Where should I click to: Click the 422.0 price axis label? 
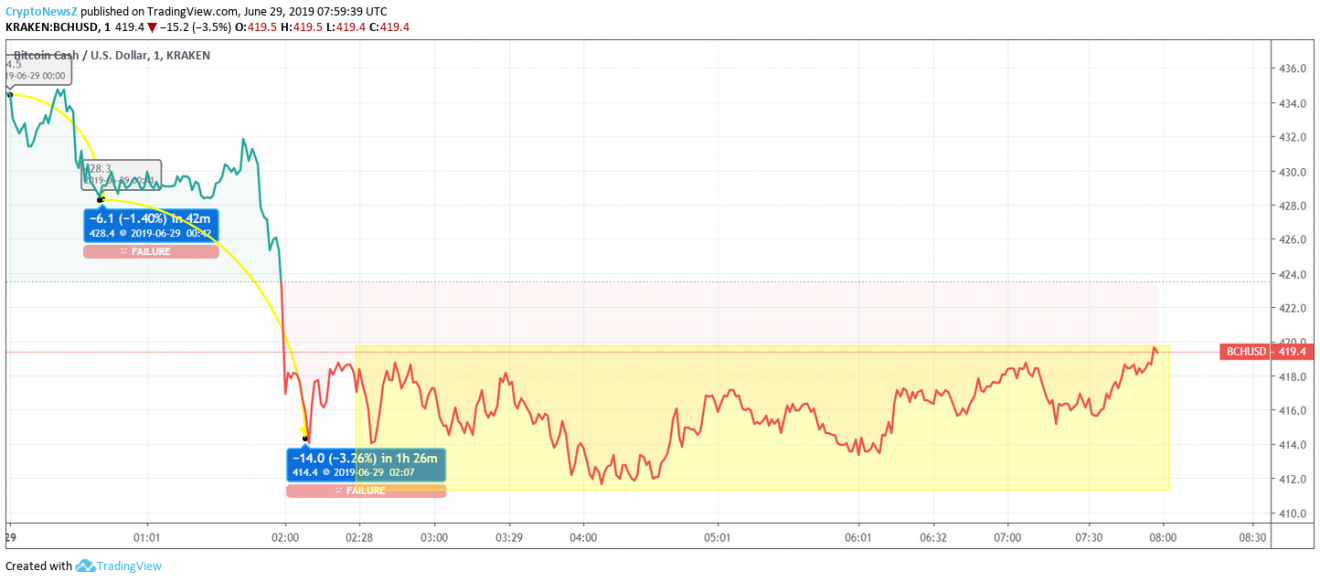coord(1294,309)
